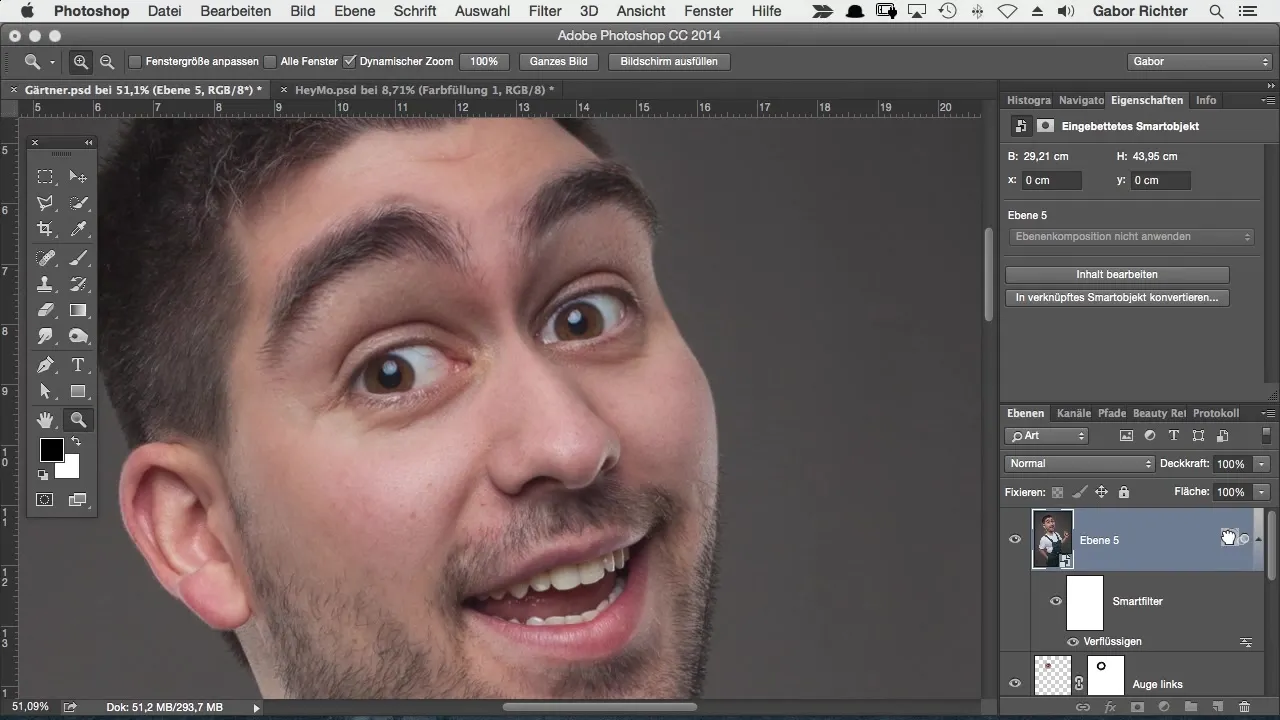
Task: Select the Type tool
Action: pyautogui.click(x=78, y=365)
